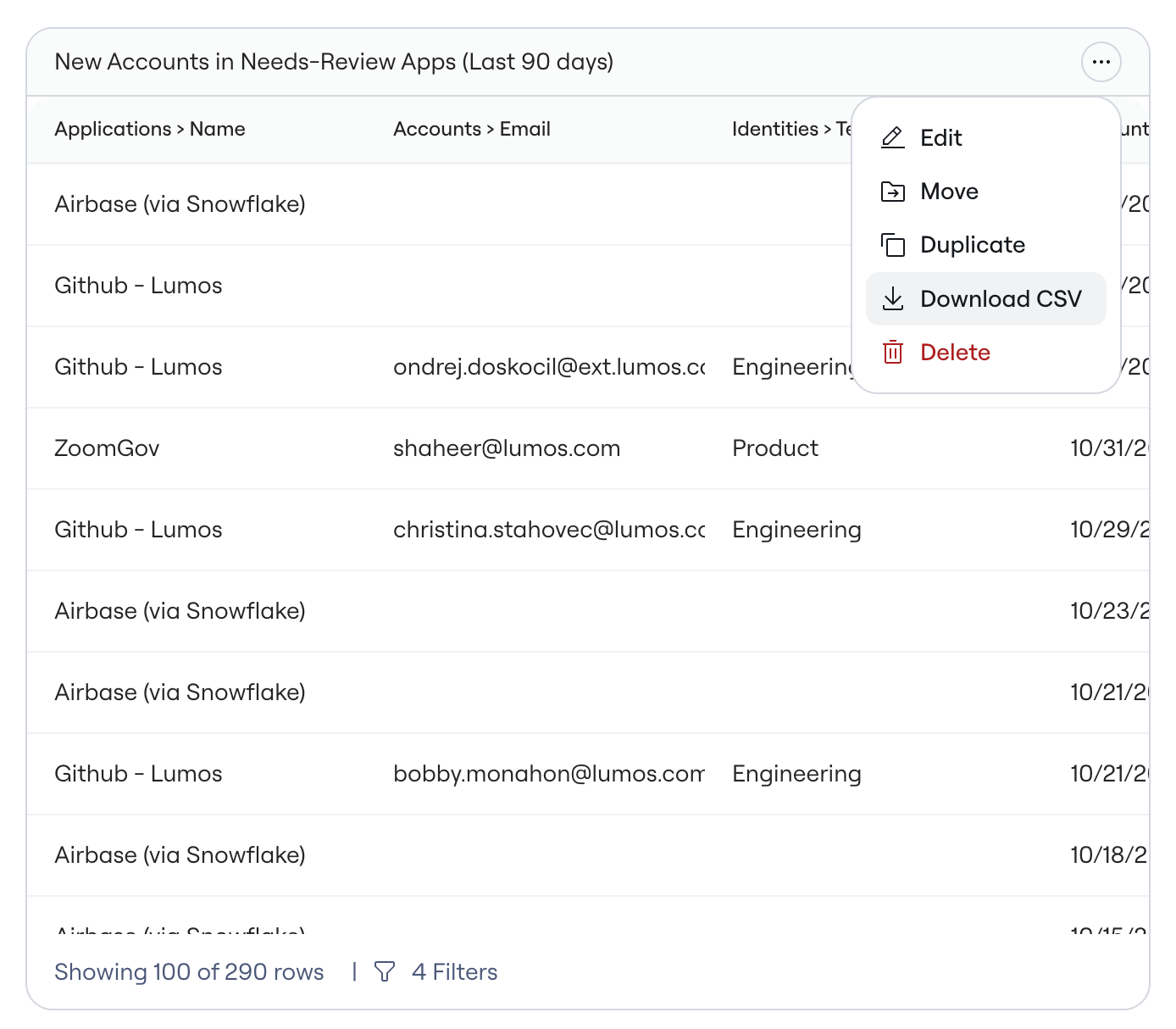Image resolution: width=1176 pixels, height=1029 pixels.
Task: Click the Applications > Name column header
Action: coord(150,129)
